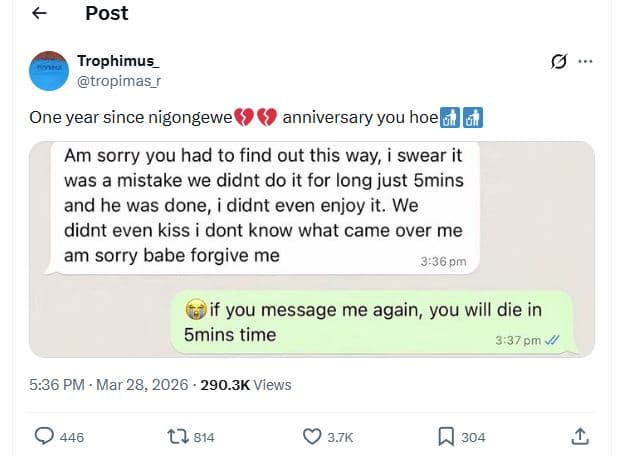
Task: Click the back arrow next to Post
Action: pos(39,14)
